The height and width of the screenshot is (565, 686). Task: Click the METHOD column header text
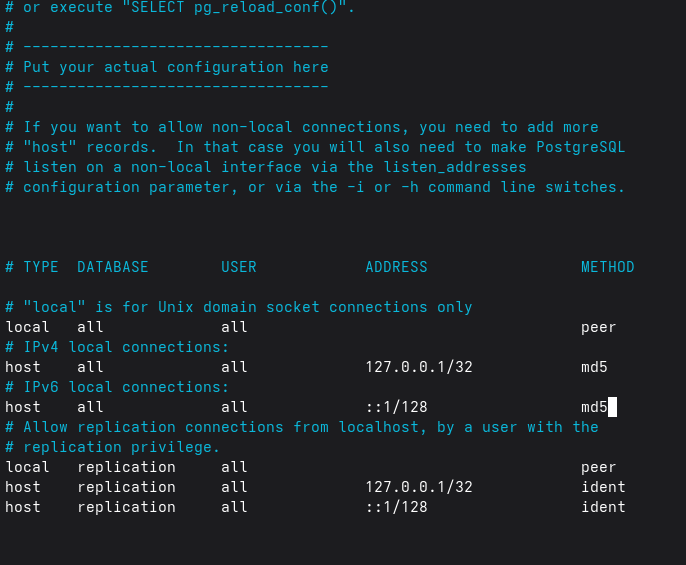tap(607, 267)
